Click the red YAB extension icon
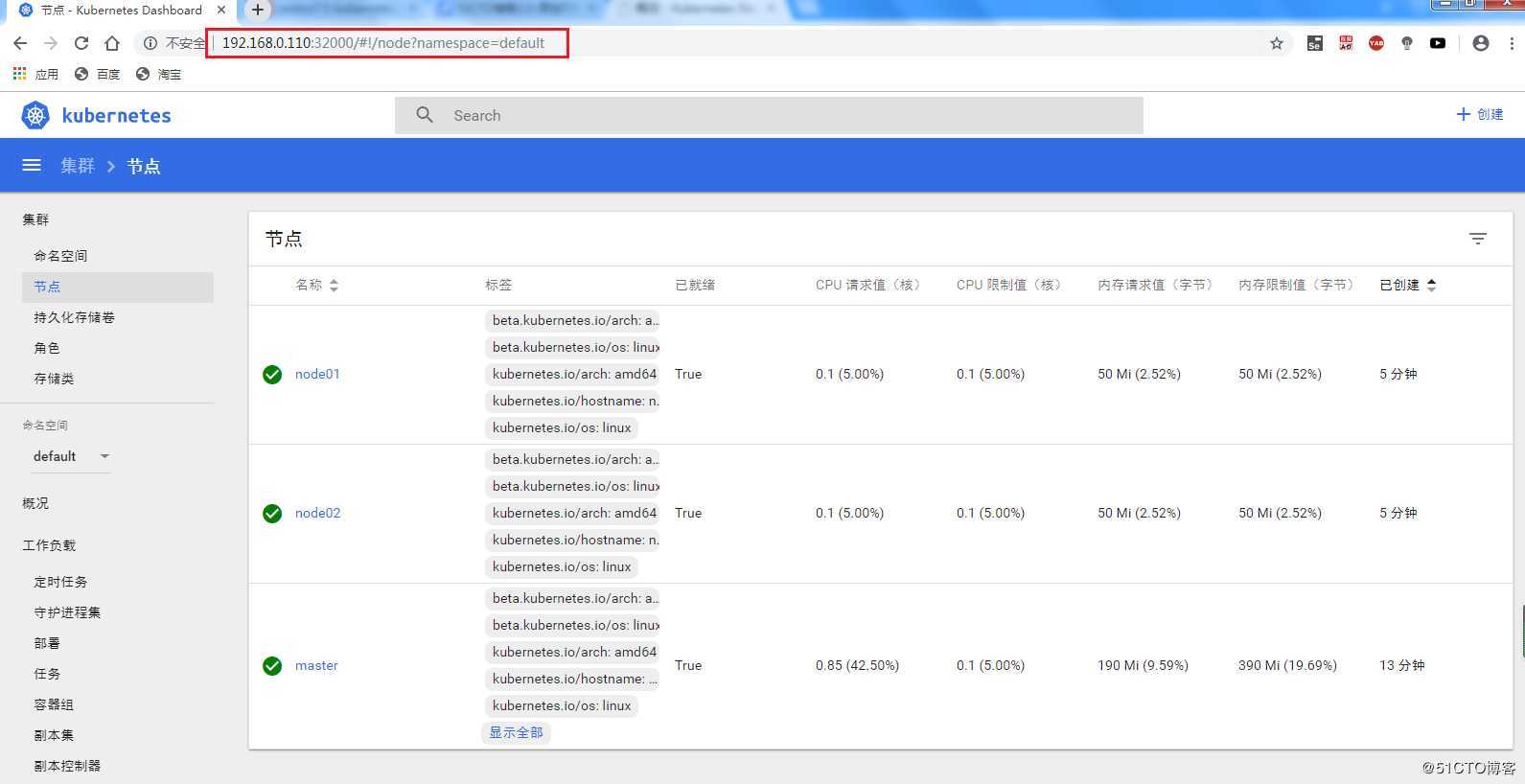 pos(1376,43)
